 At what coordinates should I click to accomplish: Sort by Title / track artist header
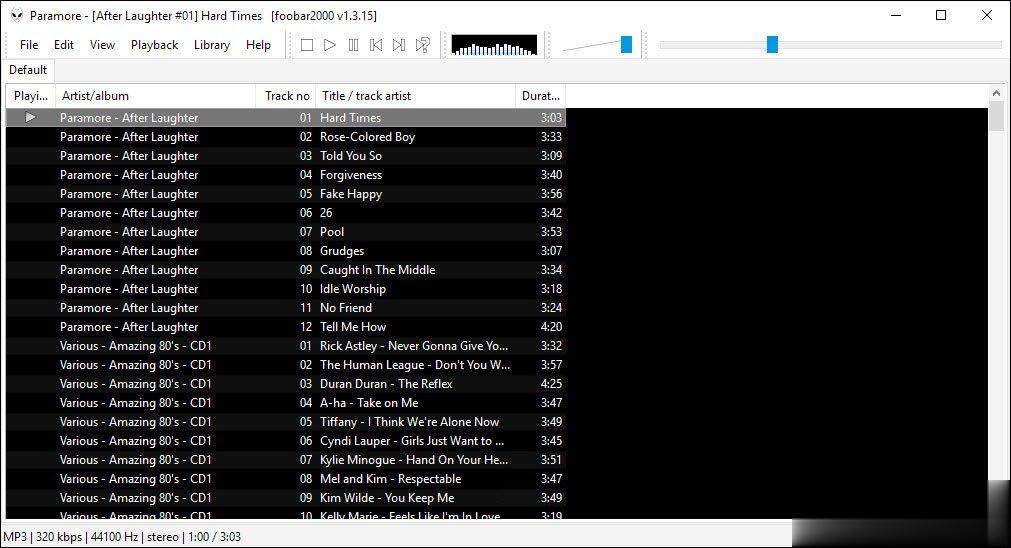415,96
